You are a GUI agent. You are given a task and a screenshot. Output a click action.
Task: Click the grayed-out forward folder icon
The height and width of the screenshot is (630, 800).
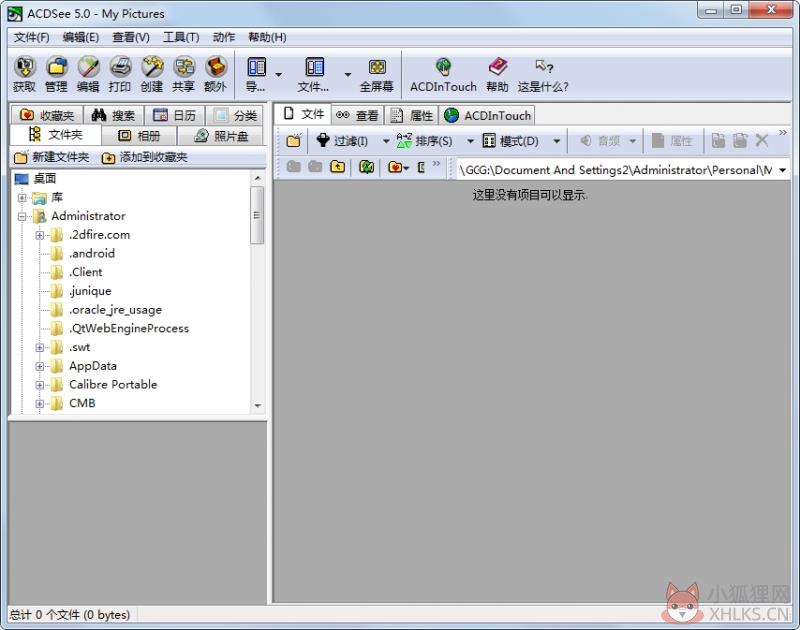315,166
